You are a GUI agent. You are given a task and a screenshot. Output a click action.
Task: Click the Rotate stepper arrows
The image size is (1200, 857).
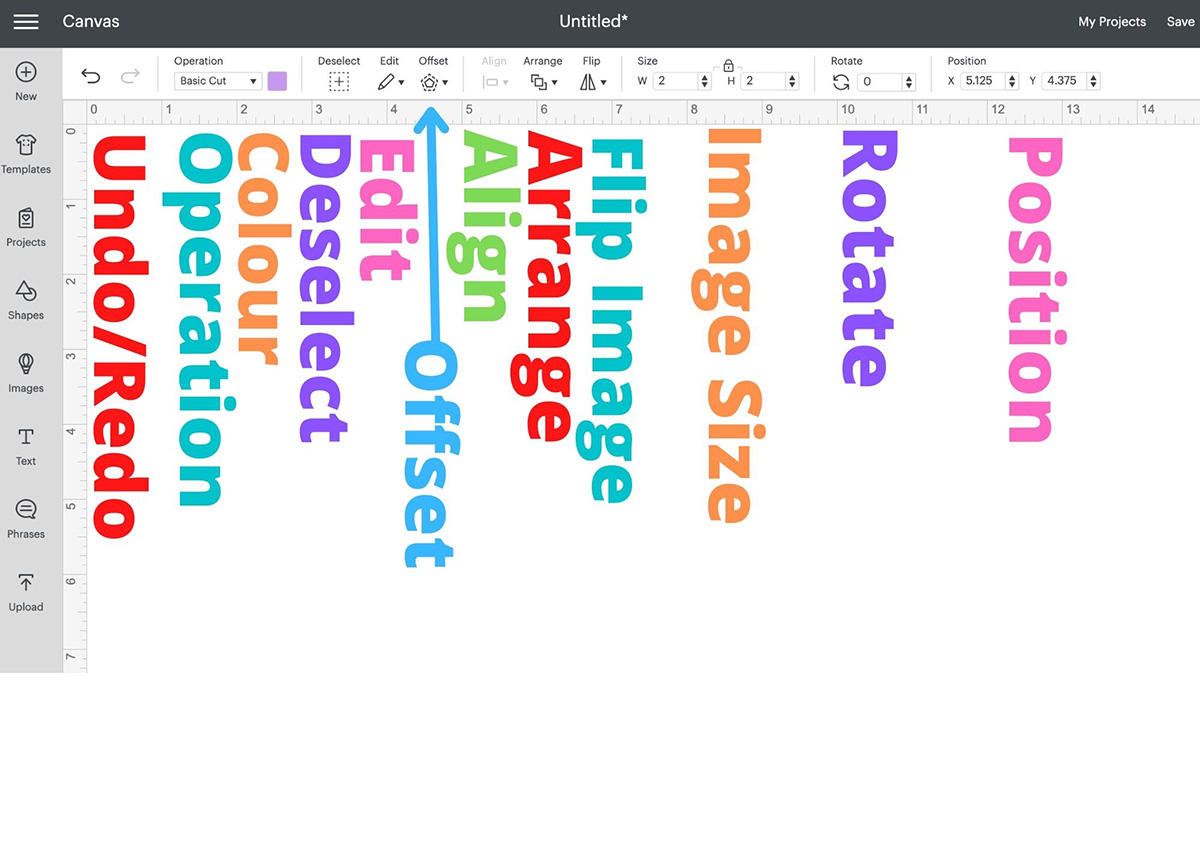[909, 82]
